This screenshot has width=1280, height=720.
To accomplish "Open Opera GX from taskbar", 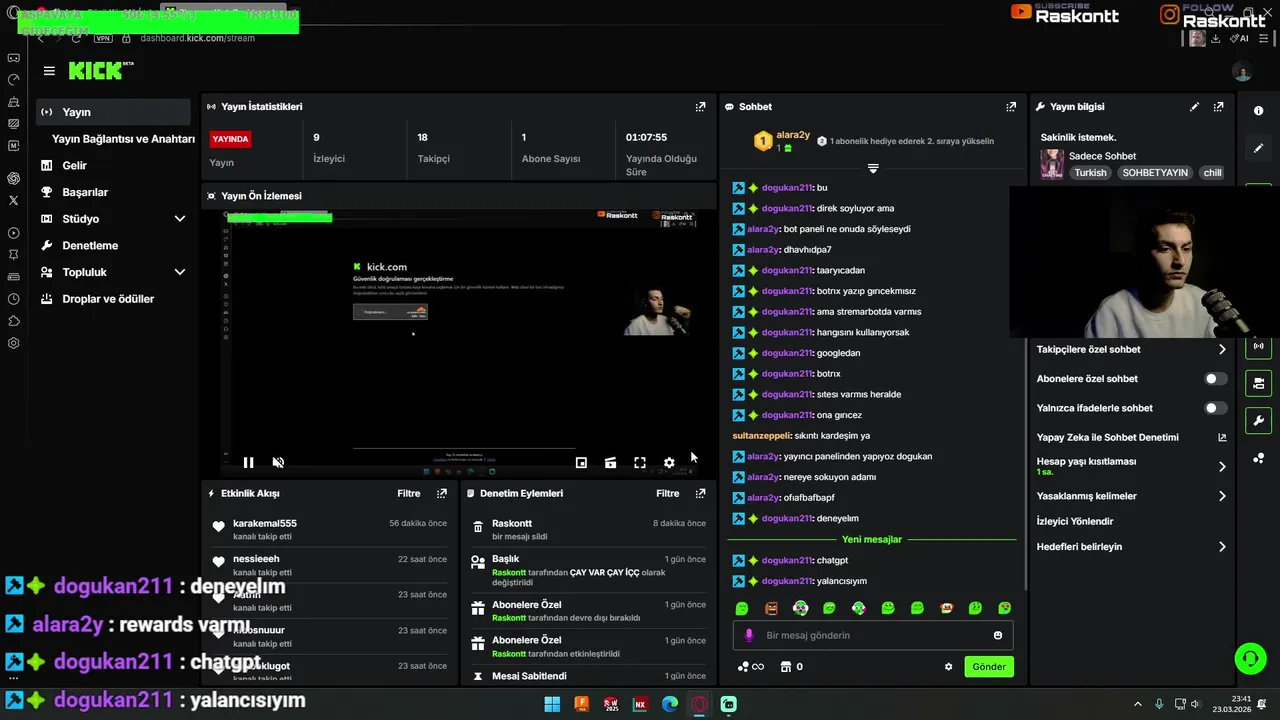I will 699,704.
